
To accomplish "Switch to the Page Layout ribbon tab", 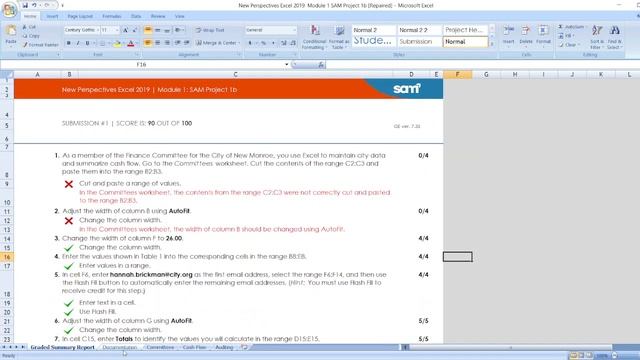I will pyautogui.click(x=80, y=16).
